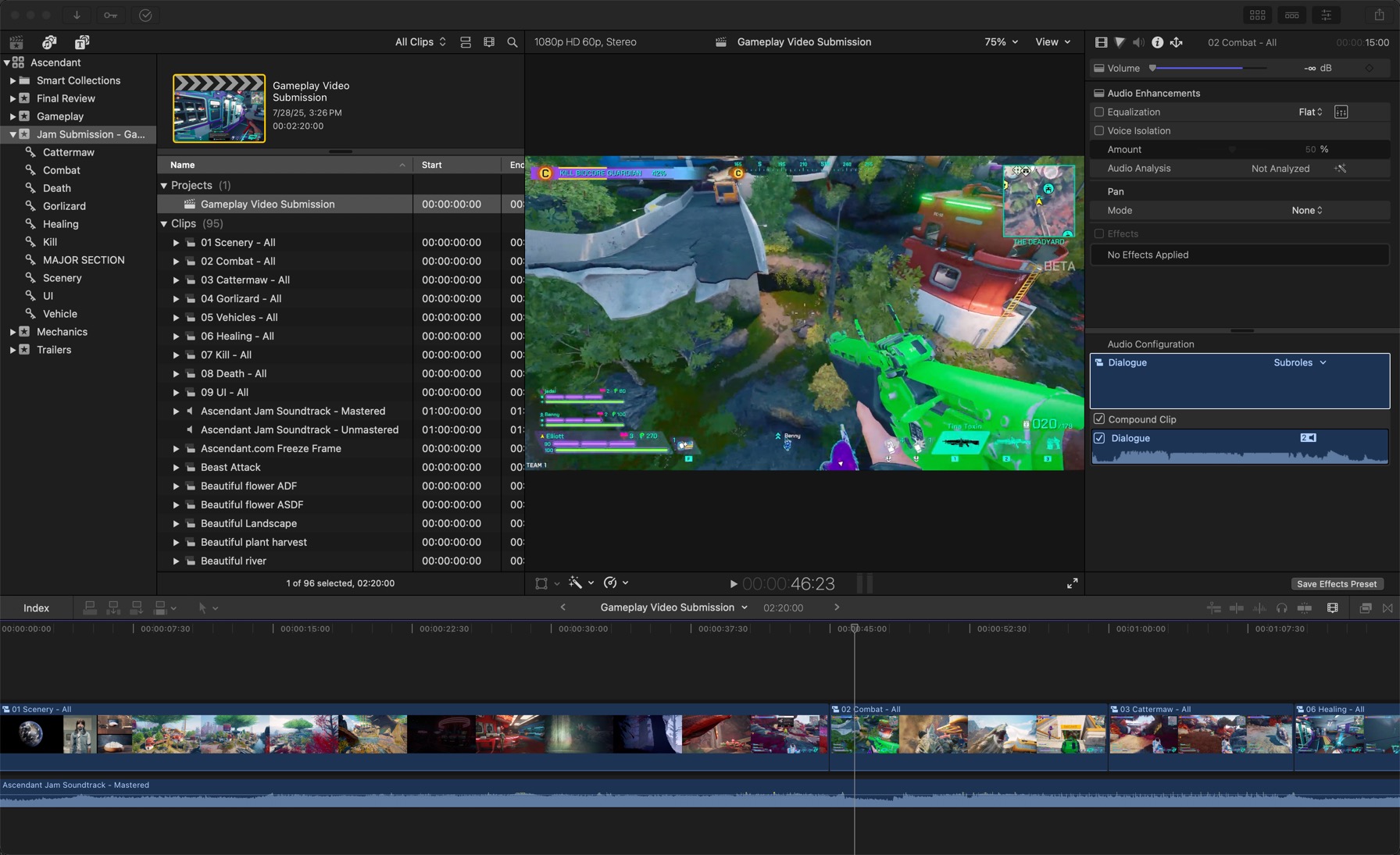Enter viewer full screen mode
The image size is (1400, 855).
[x=1073, y=583]
